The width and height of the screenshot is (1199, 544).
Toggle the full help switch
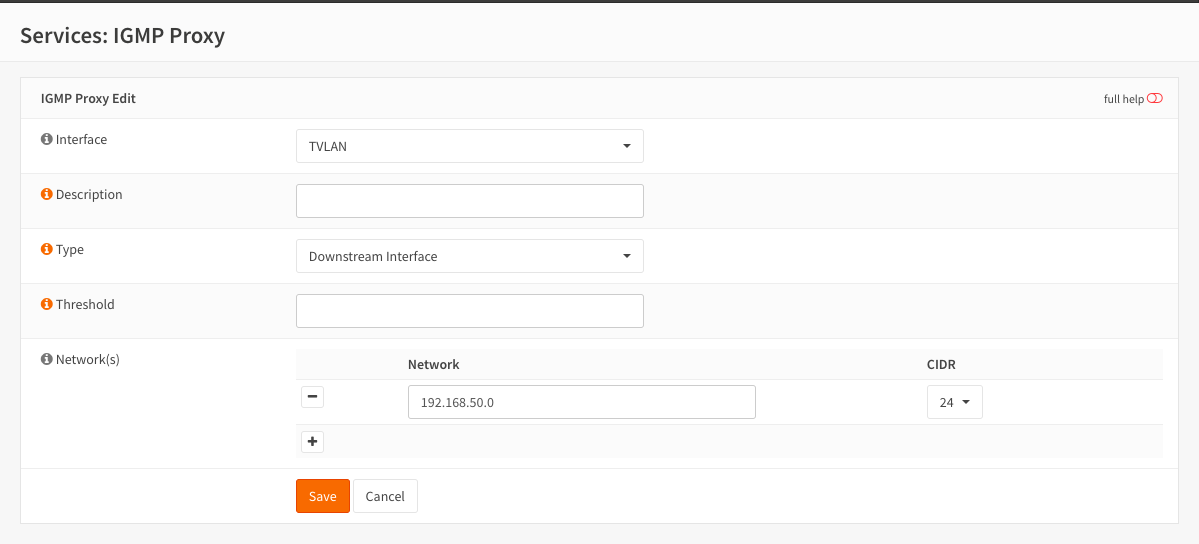click(x=1155, y=99)
